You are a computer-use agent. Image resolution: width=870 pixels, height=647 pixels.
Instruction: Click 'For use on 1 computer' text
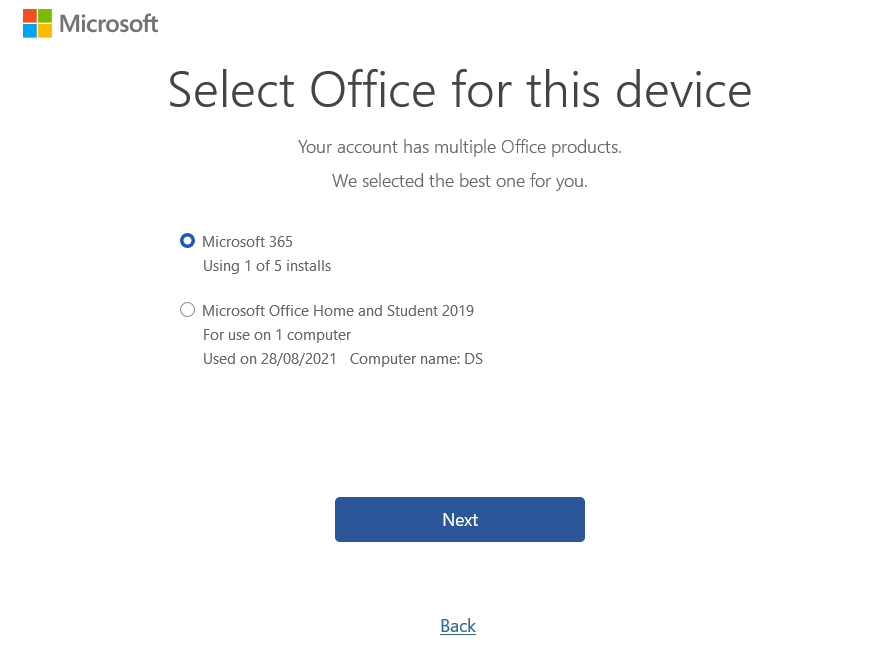click(277, 335)
